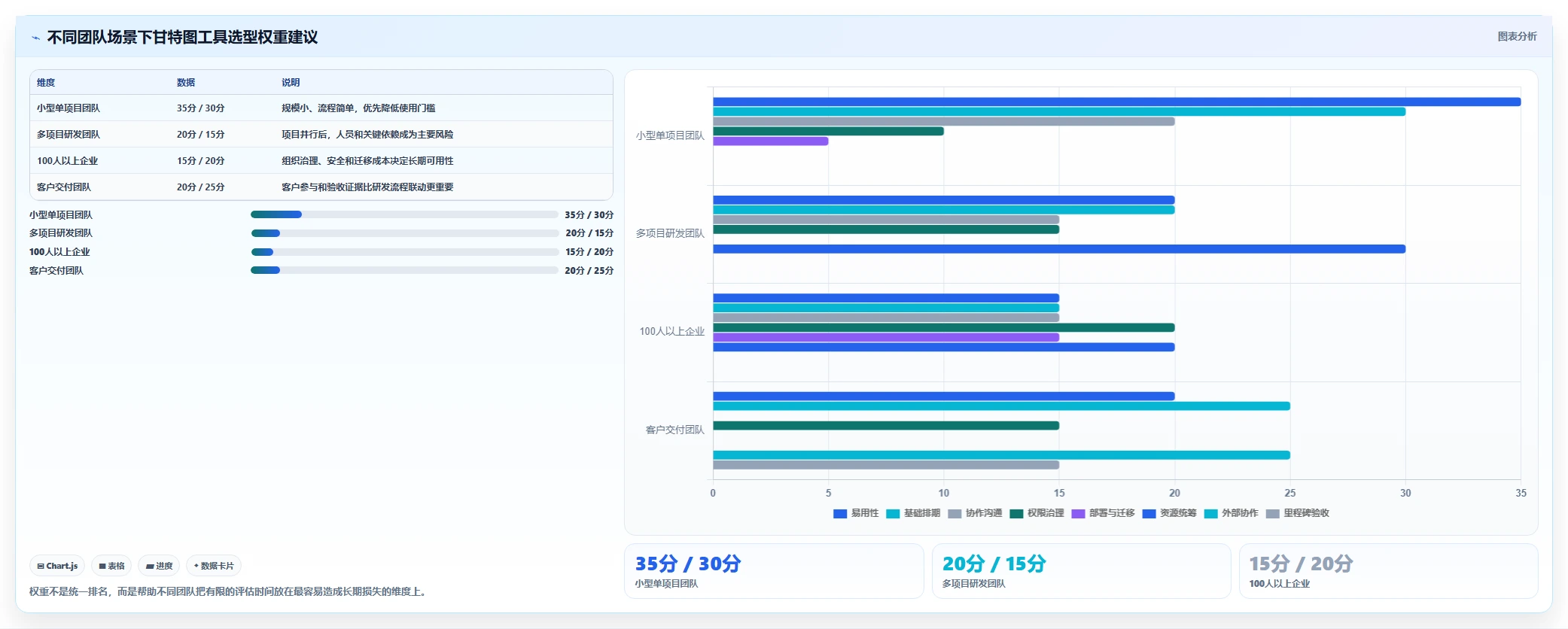Click the footnote text starting 权重不是统一排名
1568x629 pixels.
click(230, 591)
